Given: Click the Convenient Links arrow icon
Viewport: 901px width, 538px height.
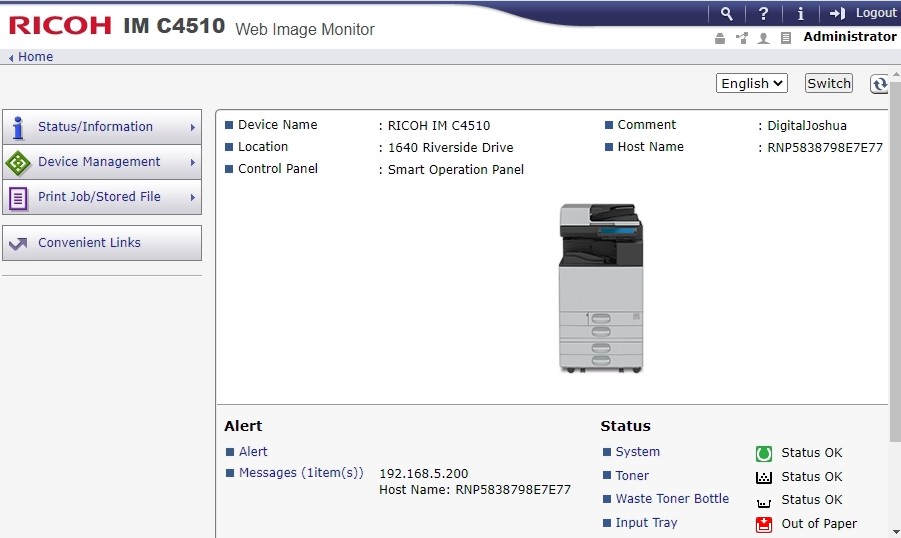Looking at the screenshot, I should pos(18,244).
